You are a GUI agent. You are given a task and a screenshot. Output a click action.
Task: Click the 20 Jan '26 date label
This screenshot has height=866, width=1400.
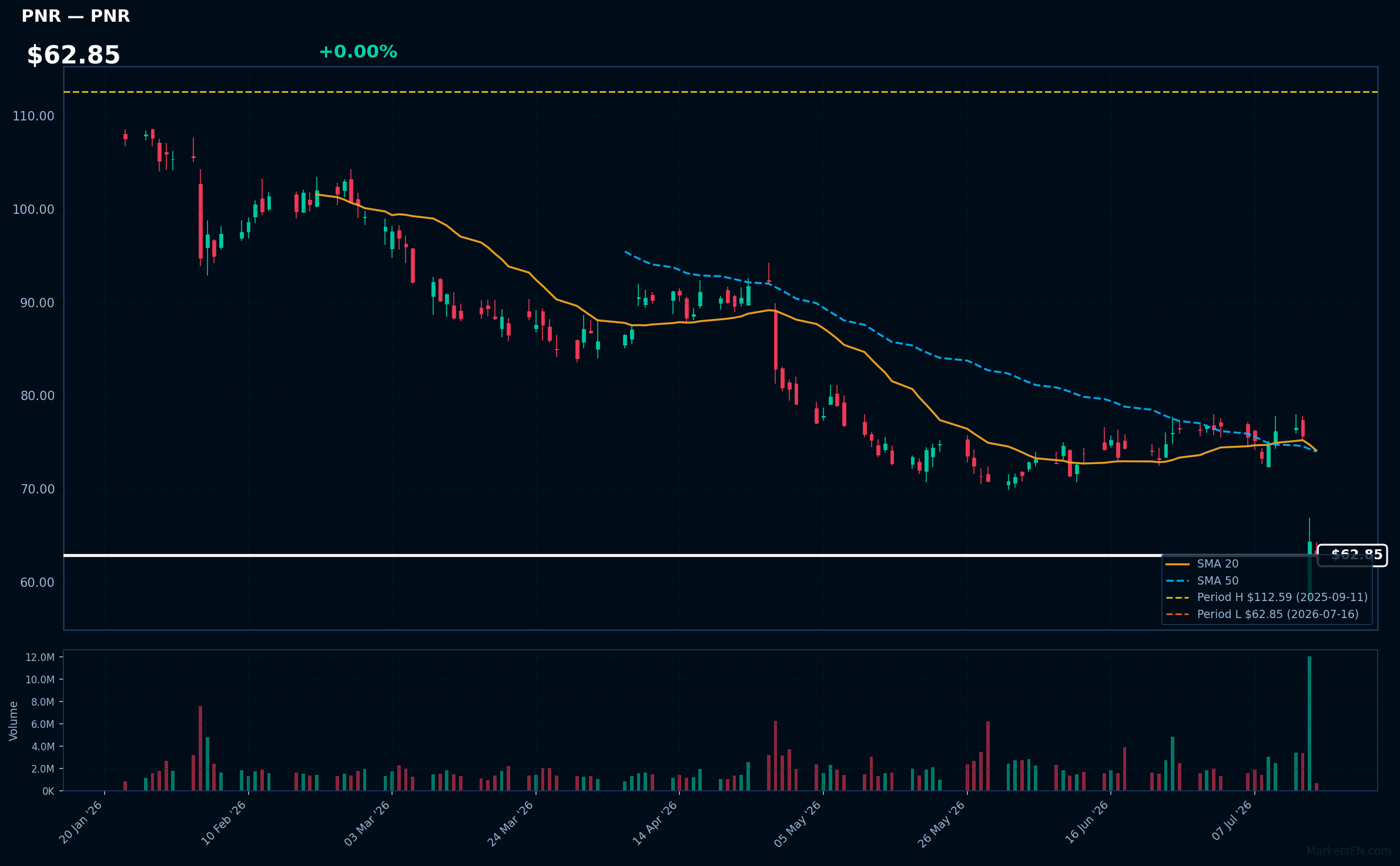(x=81, y=823)
